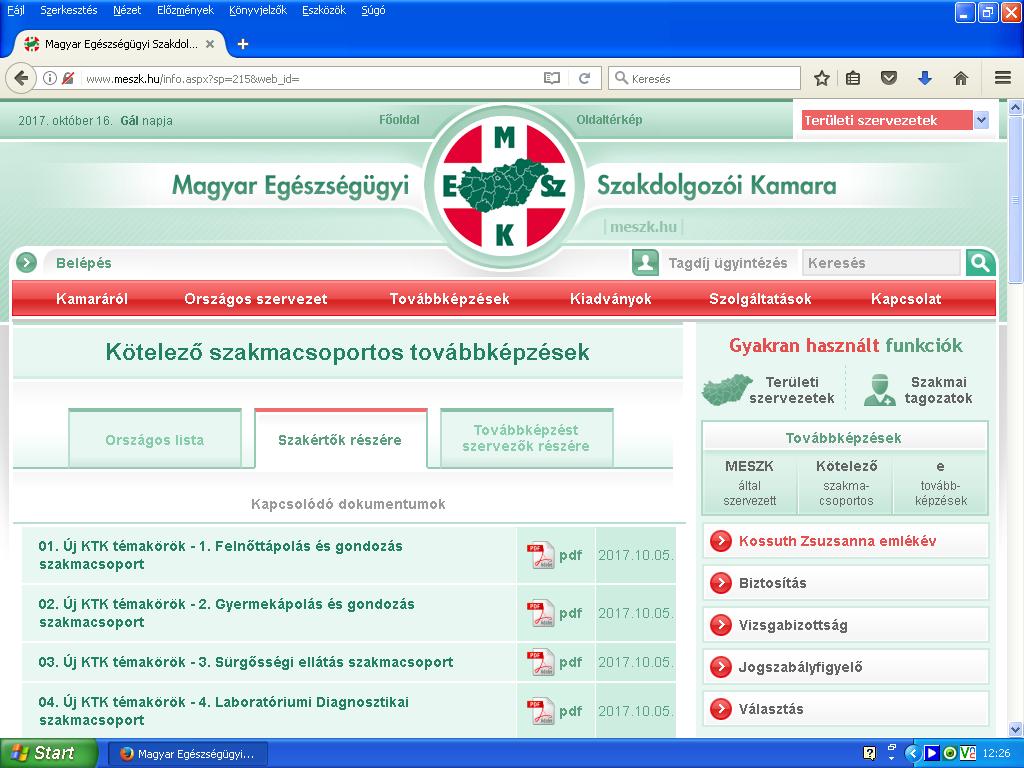Open Szolgáltatások navigation item

tap(760, 299)
